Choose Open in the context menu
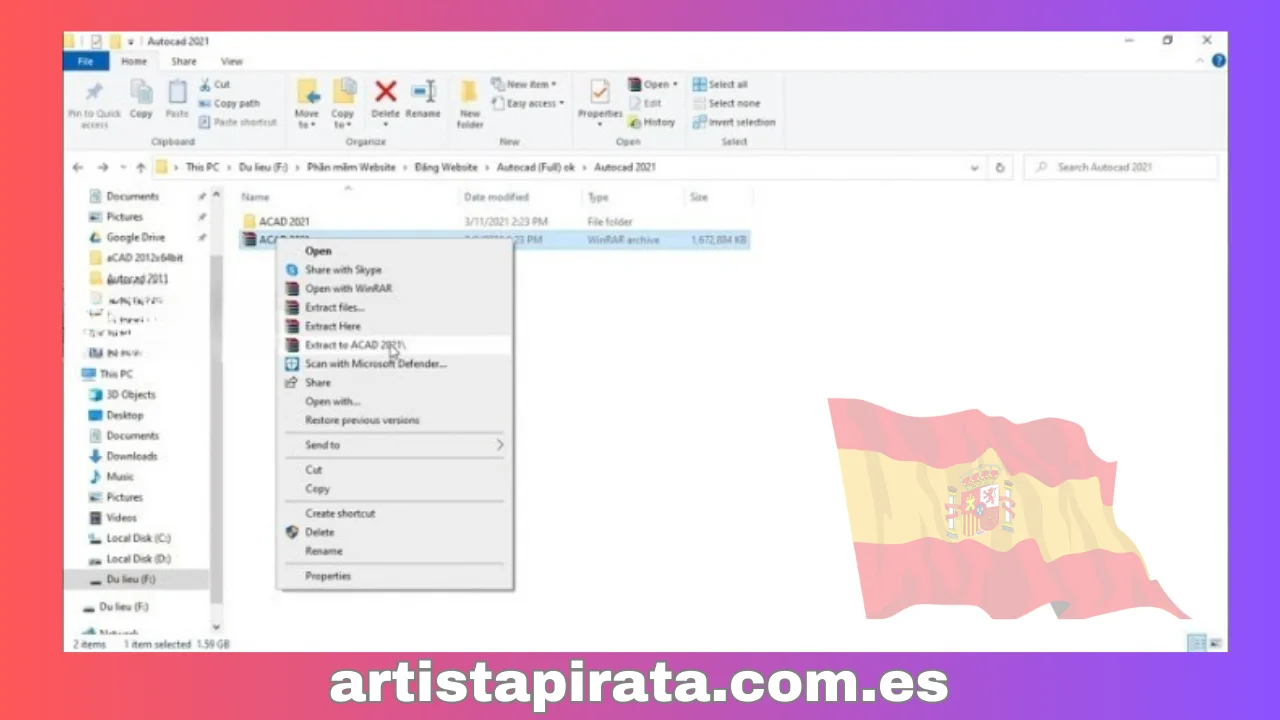 click(394, 251)
